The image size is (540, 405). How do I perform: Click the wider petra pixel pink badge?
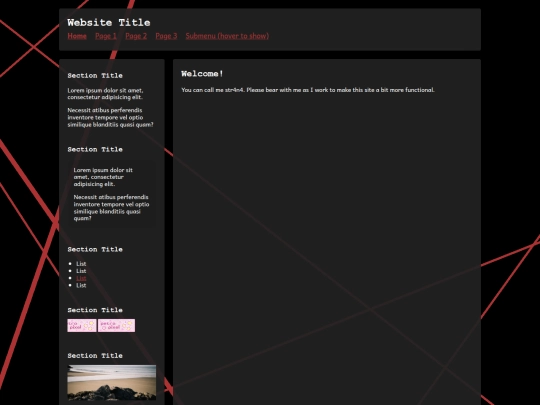pyautogui.click(x=116, y=325)
